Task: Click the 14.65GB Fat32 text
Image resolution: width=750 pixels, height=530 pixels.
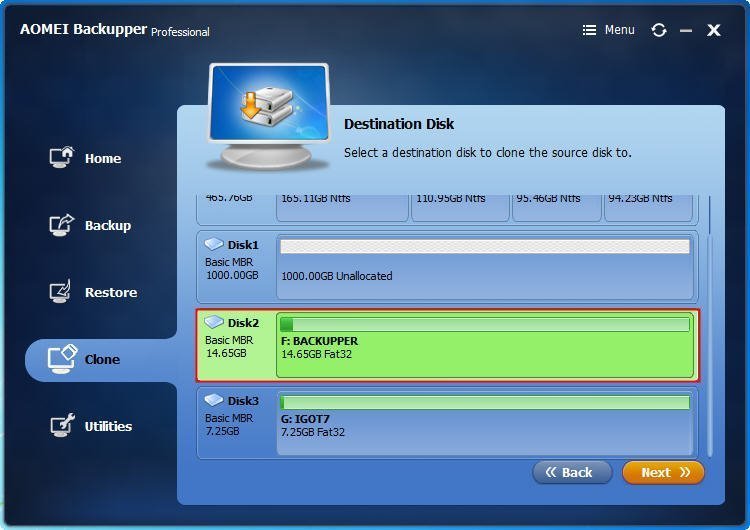Action: (x=317, y=354)
